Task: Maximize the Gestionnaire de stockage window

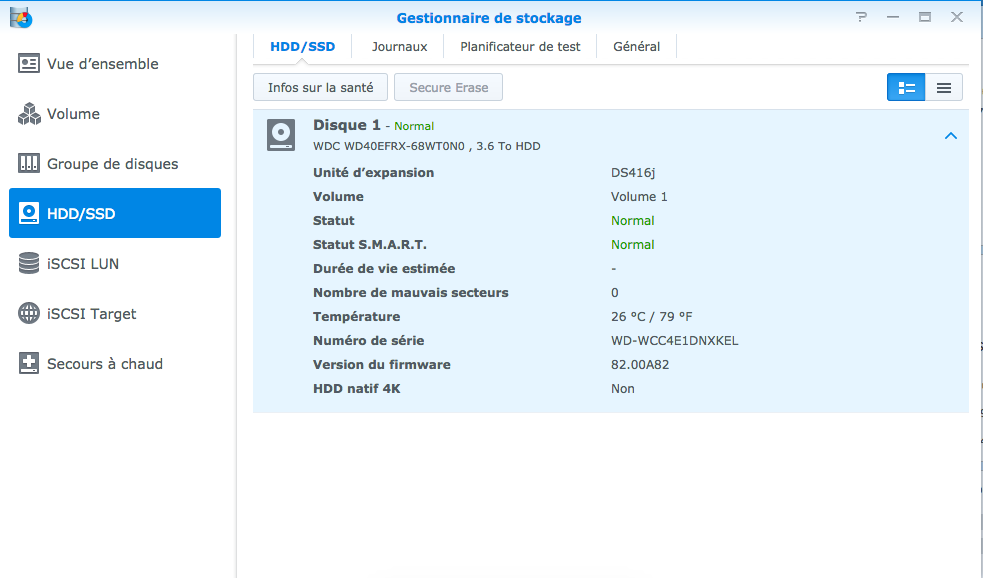Action: pos(925,17)
